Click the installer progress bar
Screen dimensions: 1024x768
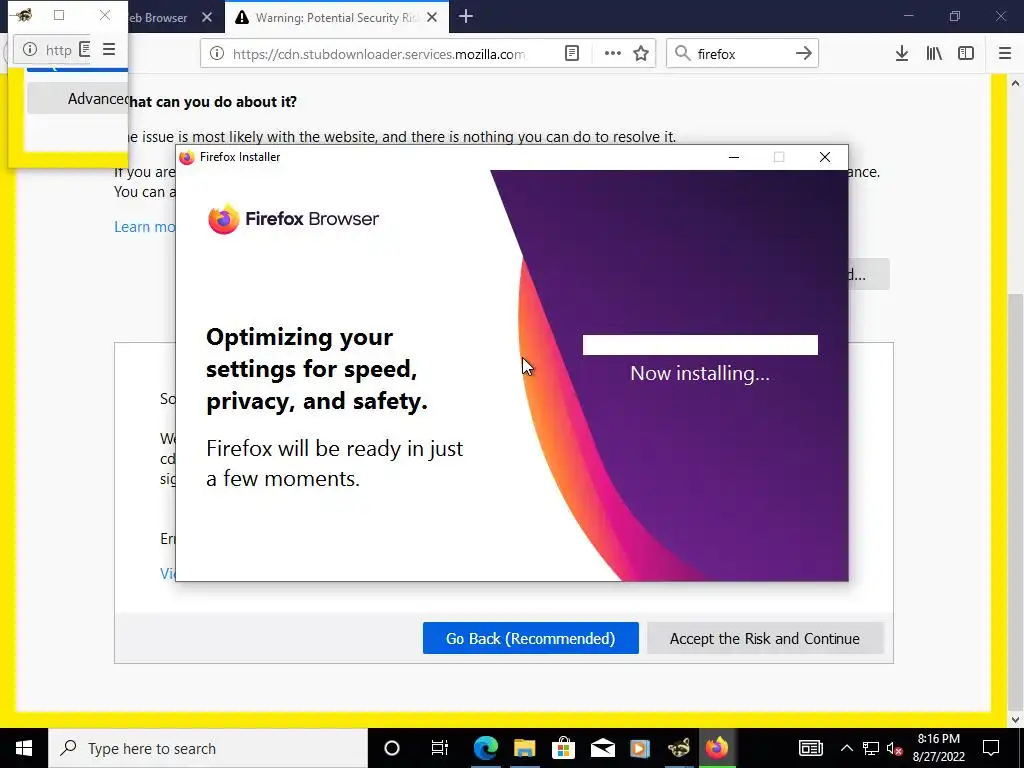[700, 345]
